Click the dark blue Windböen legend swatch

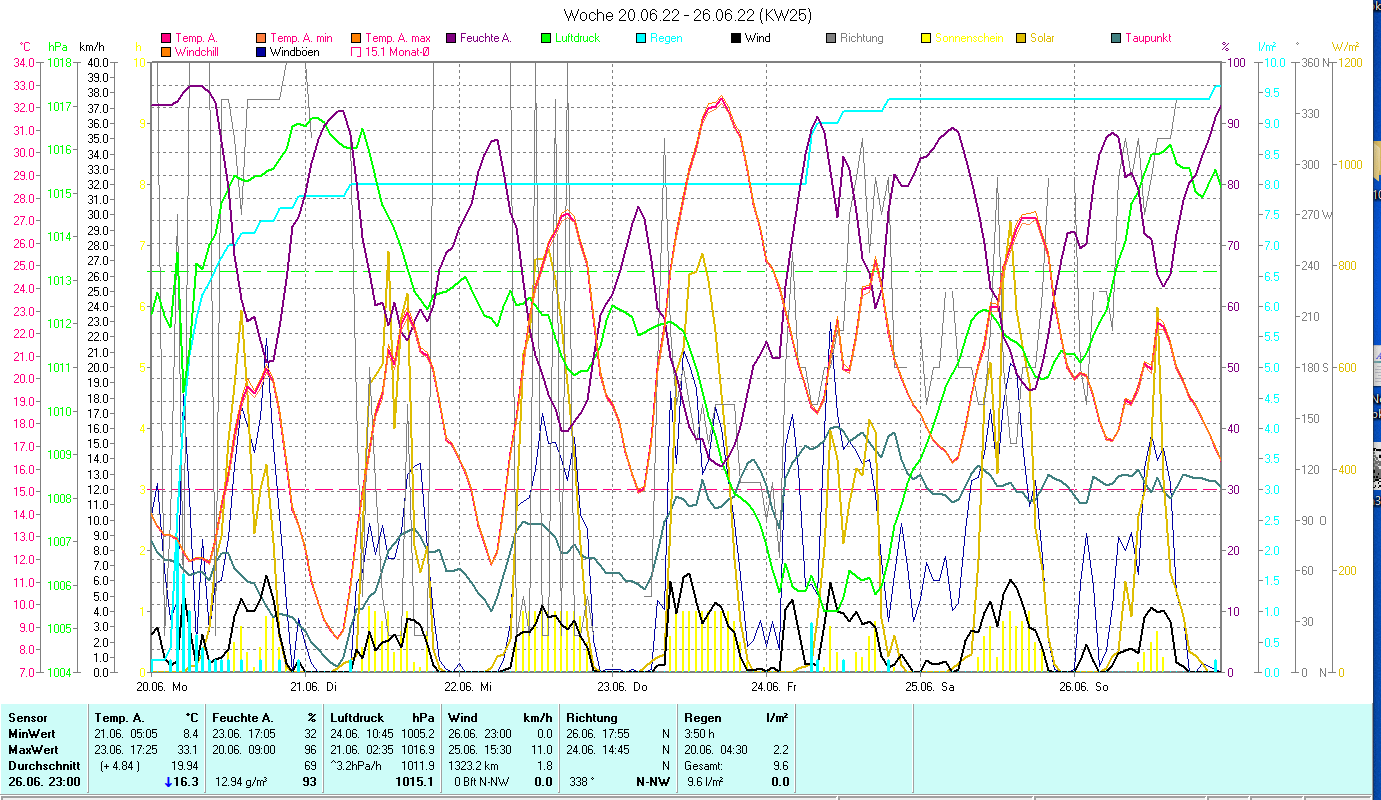tap(260, 51)
